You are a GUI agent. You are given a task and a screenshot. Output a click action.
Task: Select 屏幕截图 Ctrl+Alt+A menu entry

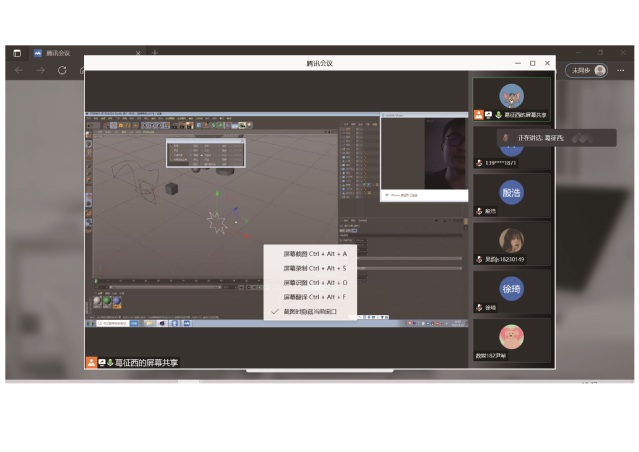(314, 254)
